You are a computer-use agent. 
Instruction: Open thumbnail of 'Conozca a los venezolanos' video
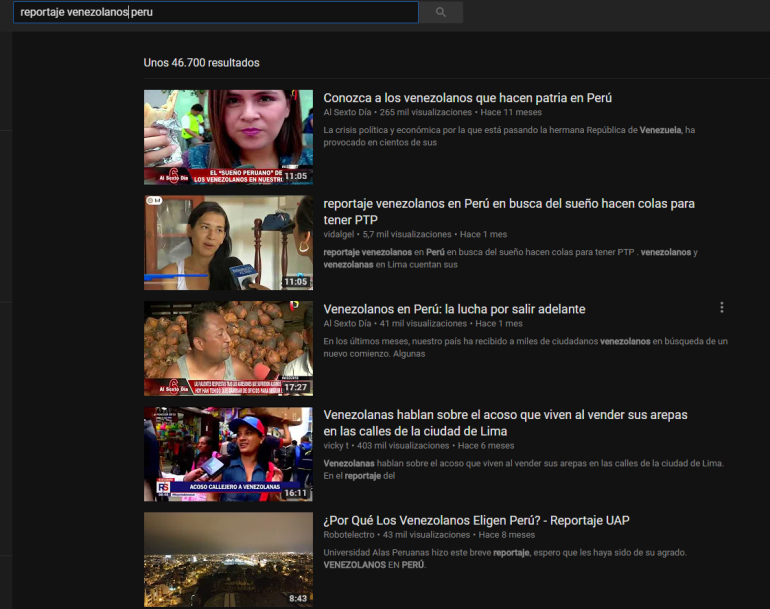228,137
